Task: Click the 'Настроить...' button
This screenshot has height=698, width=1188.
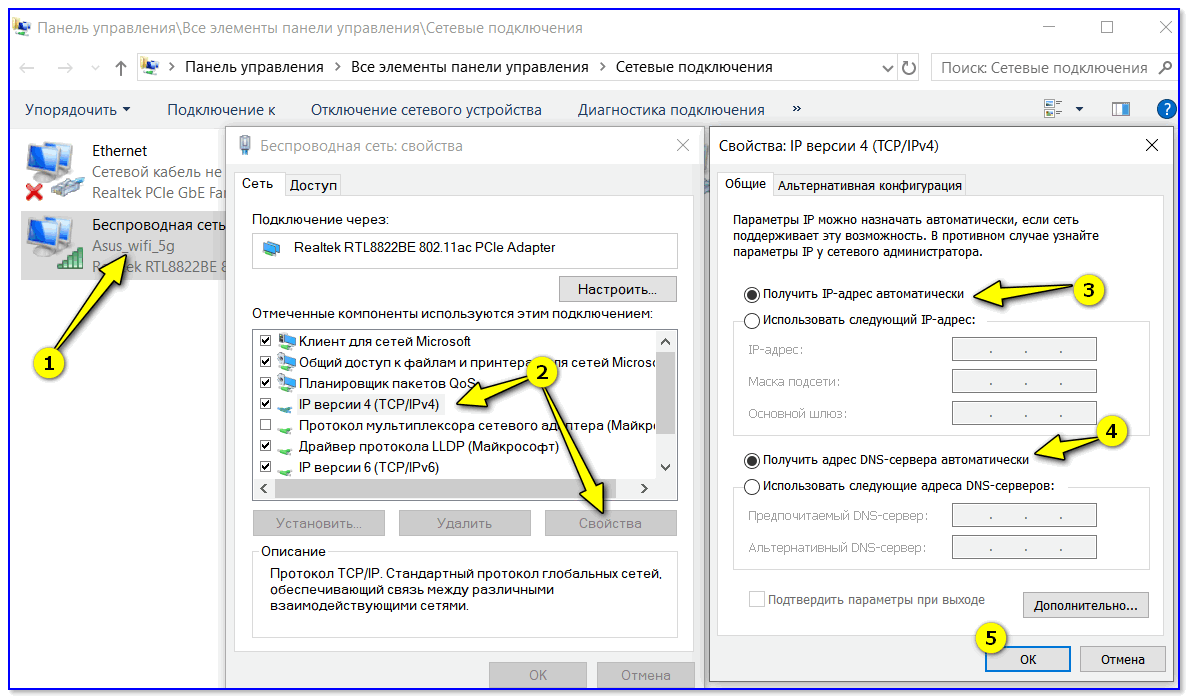Action: point(617,290)
